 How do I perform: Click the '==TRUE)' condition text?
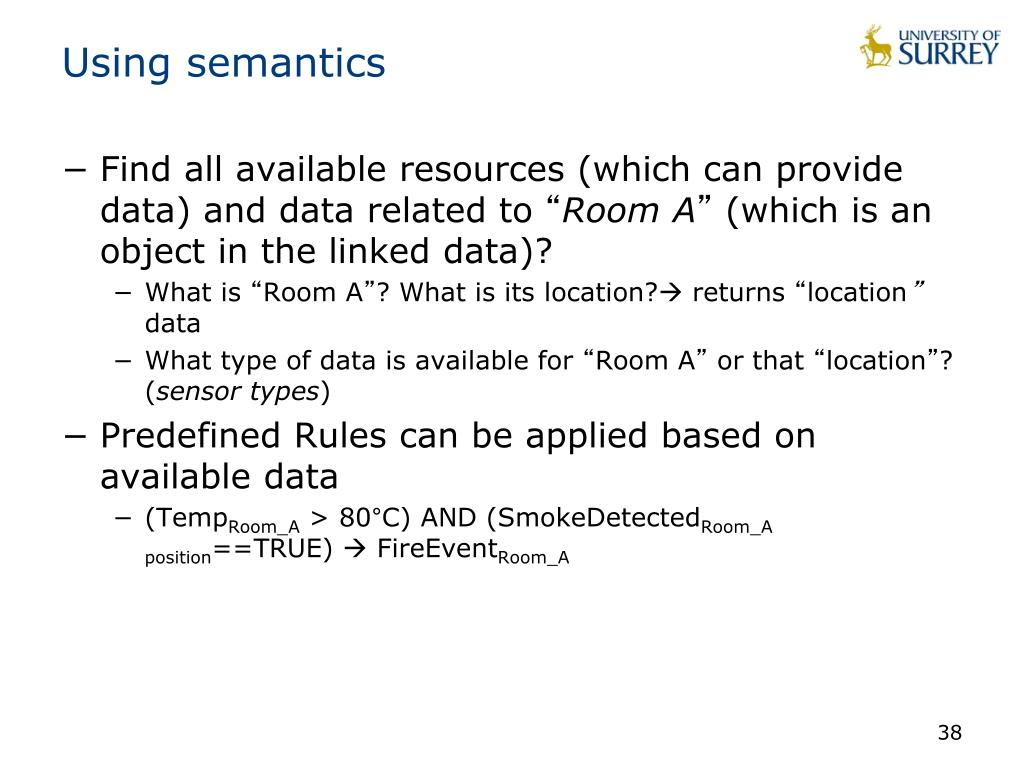pyautogui.click(x=272, y=549)
